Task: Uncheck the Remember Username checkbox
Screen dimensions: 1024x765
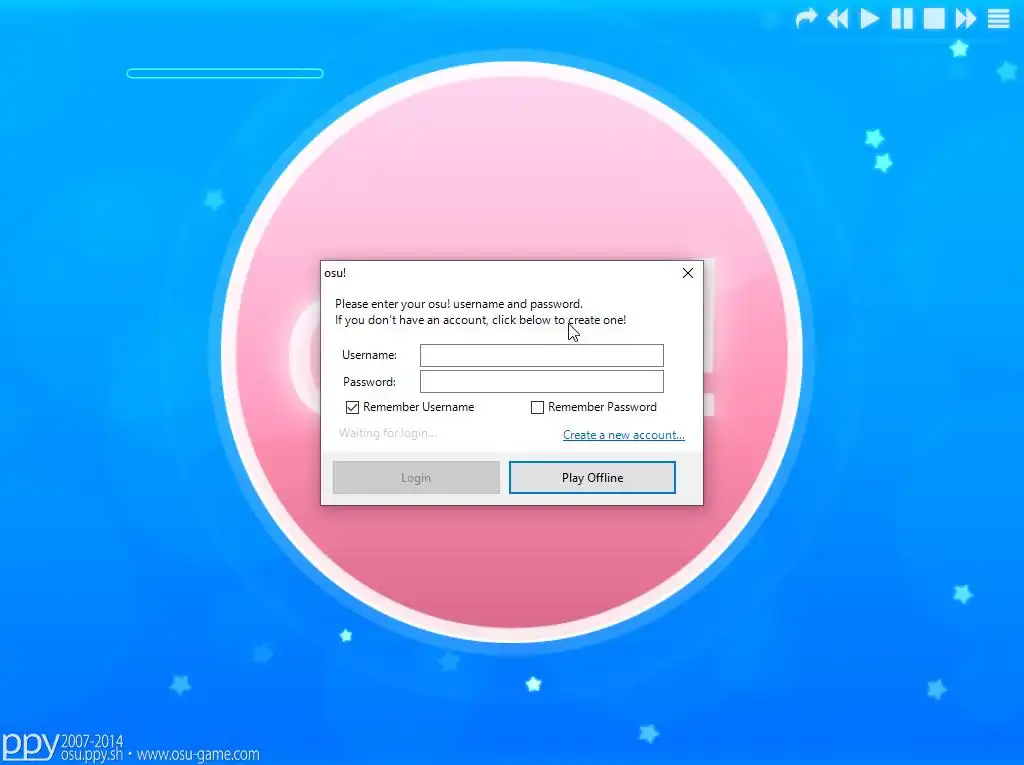Action: [353, 408]
